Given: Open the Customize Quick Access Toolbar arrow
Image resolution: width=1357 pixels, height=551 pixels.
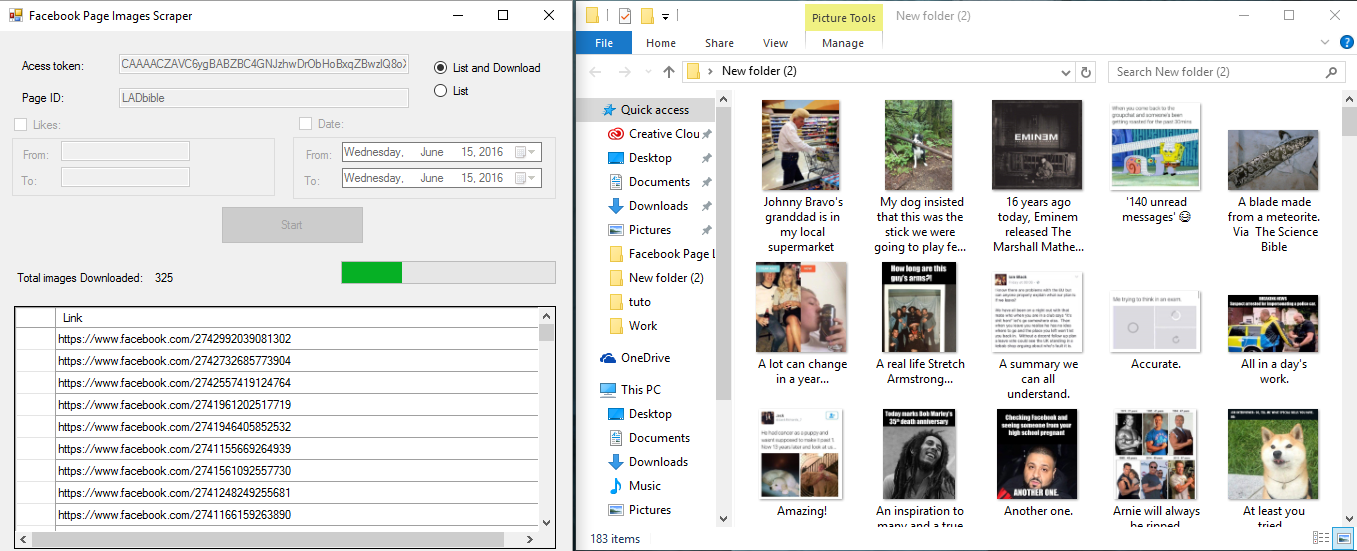Looking at the screenshot, I should tap(665, 16).
